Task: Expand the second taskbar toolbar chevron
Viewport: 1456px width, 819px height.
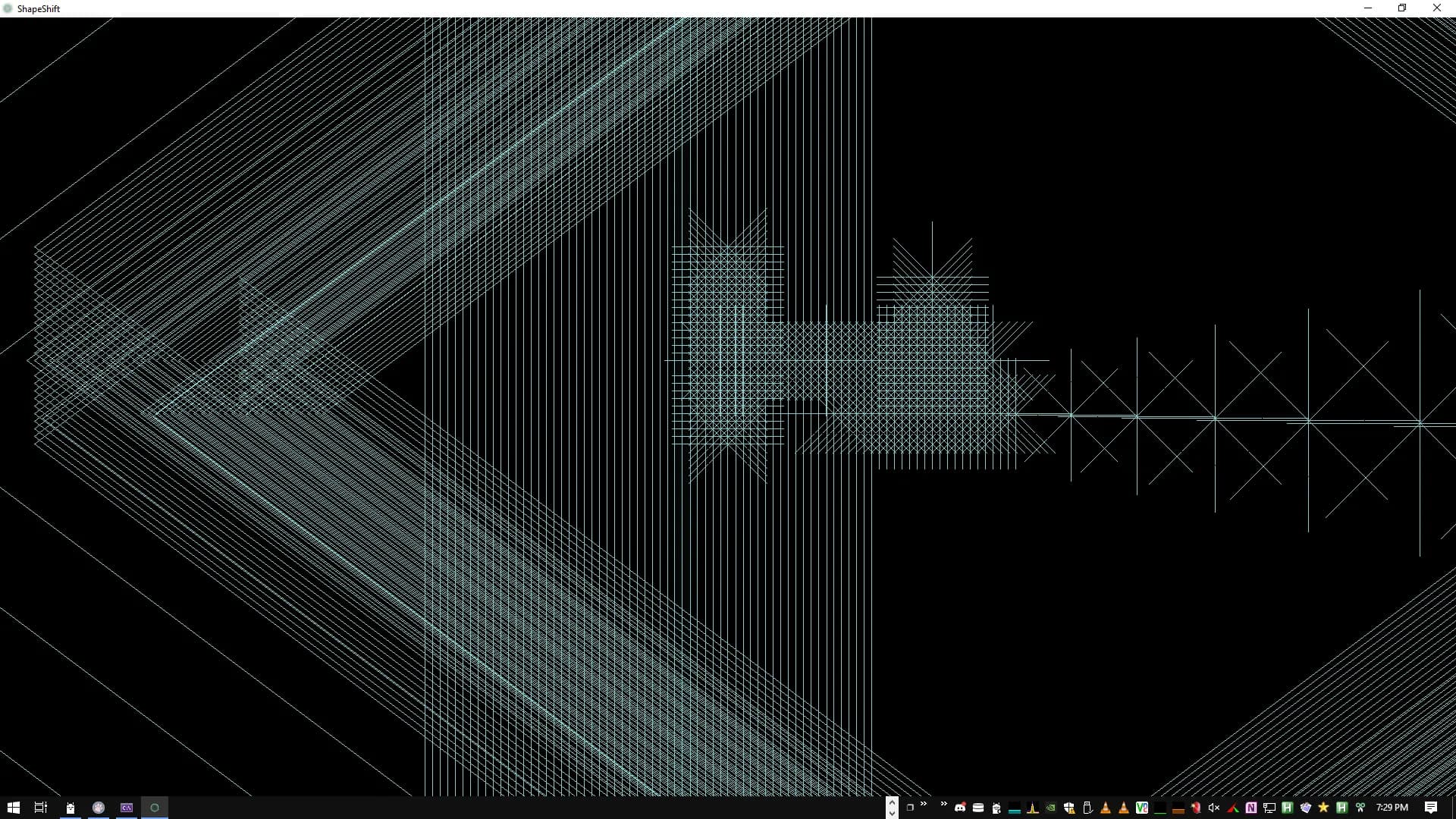Action: point(943,804)
